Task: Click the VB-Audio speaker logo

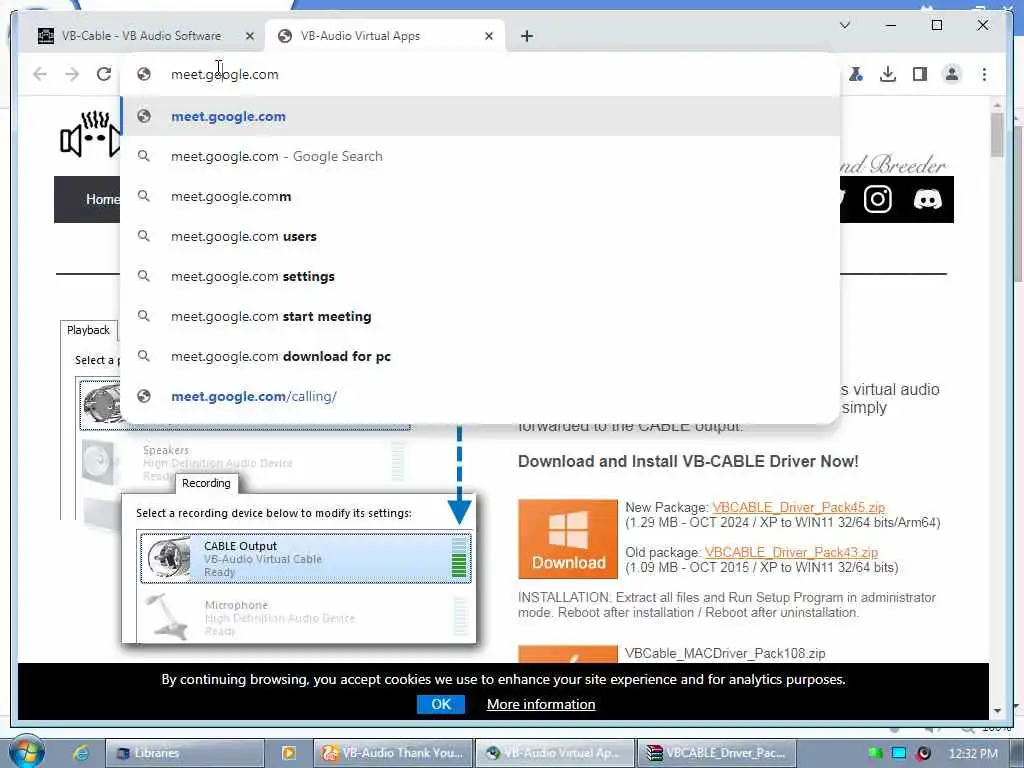Action: pyautogui.click(x=90, y=135)
